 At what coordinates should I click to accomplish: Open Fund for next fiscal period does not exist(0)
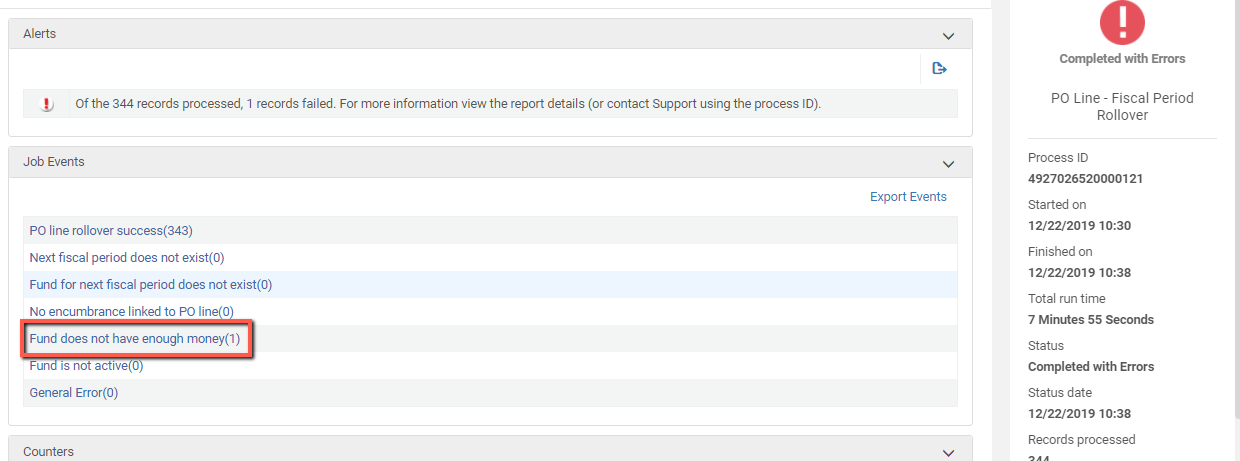(x=151, y=285)
